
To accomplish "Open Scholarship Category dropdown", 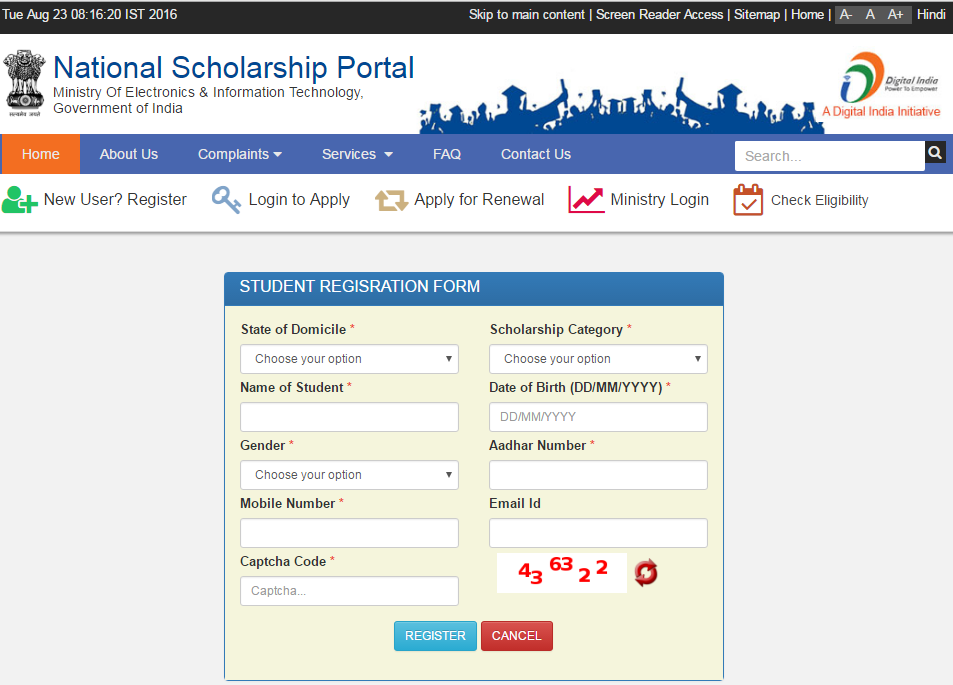I will [x=598, y=359].
